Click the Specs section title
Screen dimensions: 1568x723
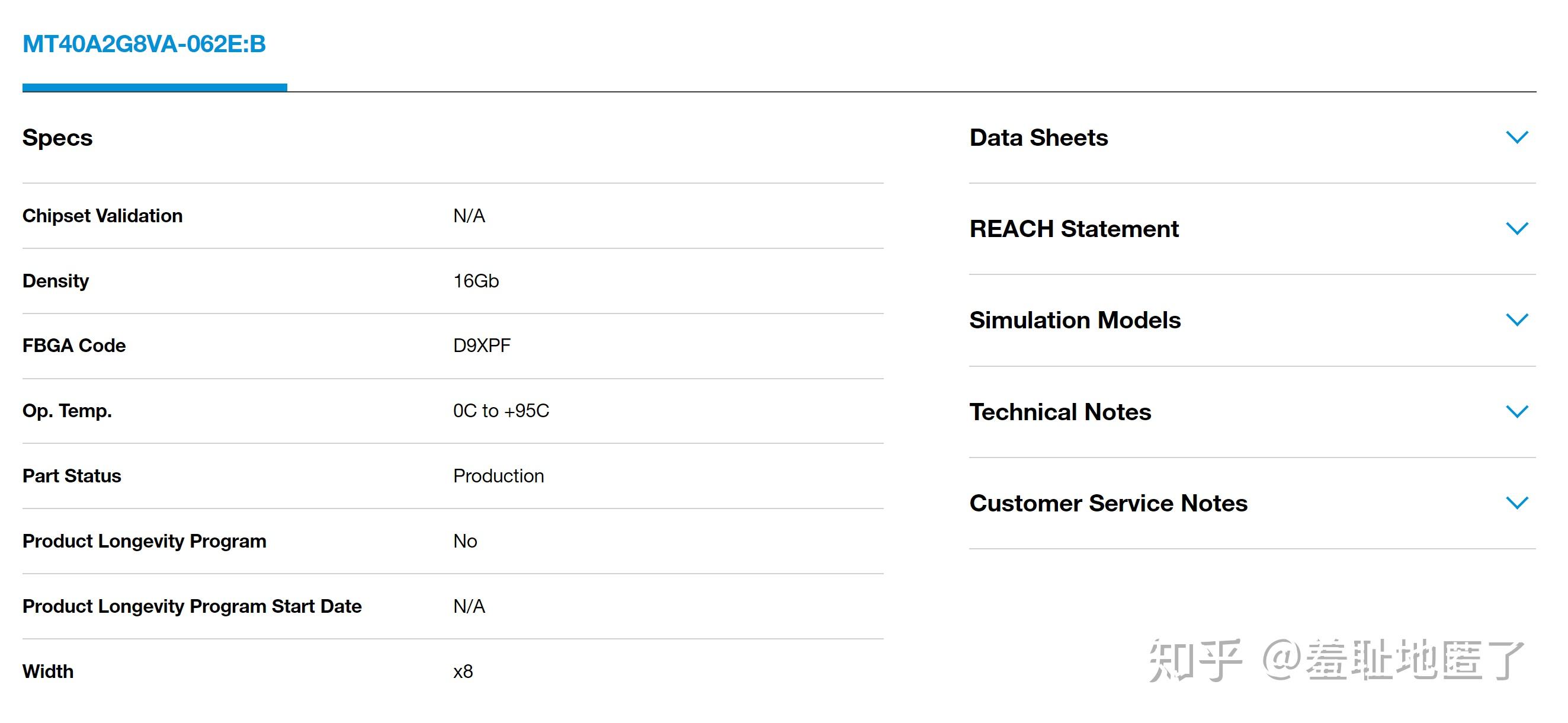tap(58, 137)
